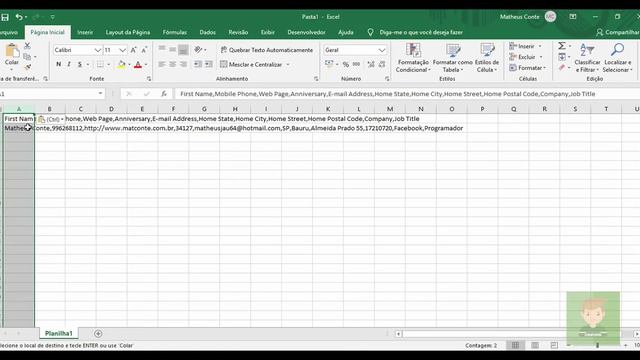Apply the red font color A

[x=138, y=64]
